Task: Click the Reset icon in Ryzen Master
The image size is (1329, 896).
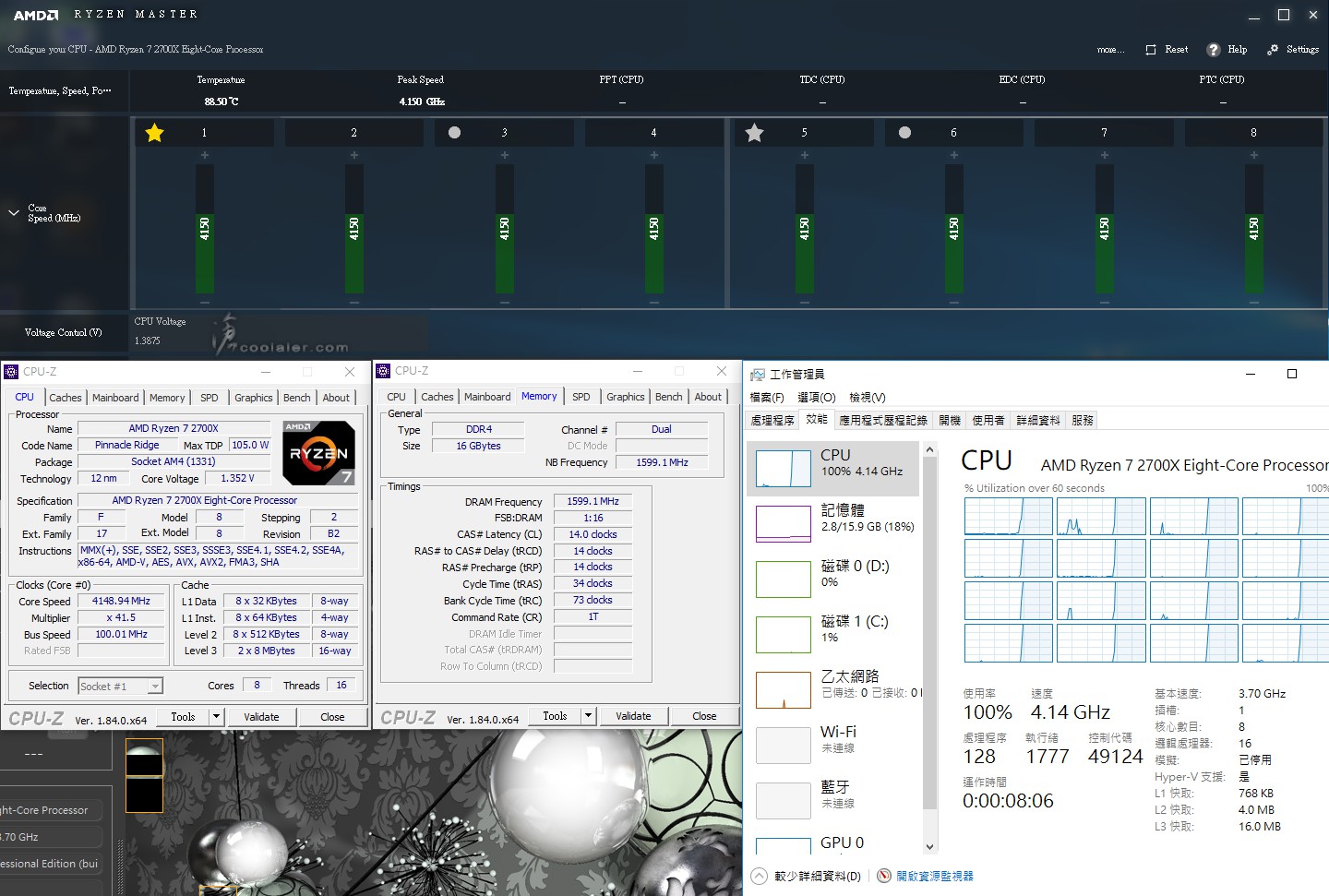Action: (x=1151, y=50)
